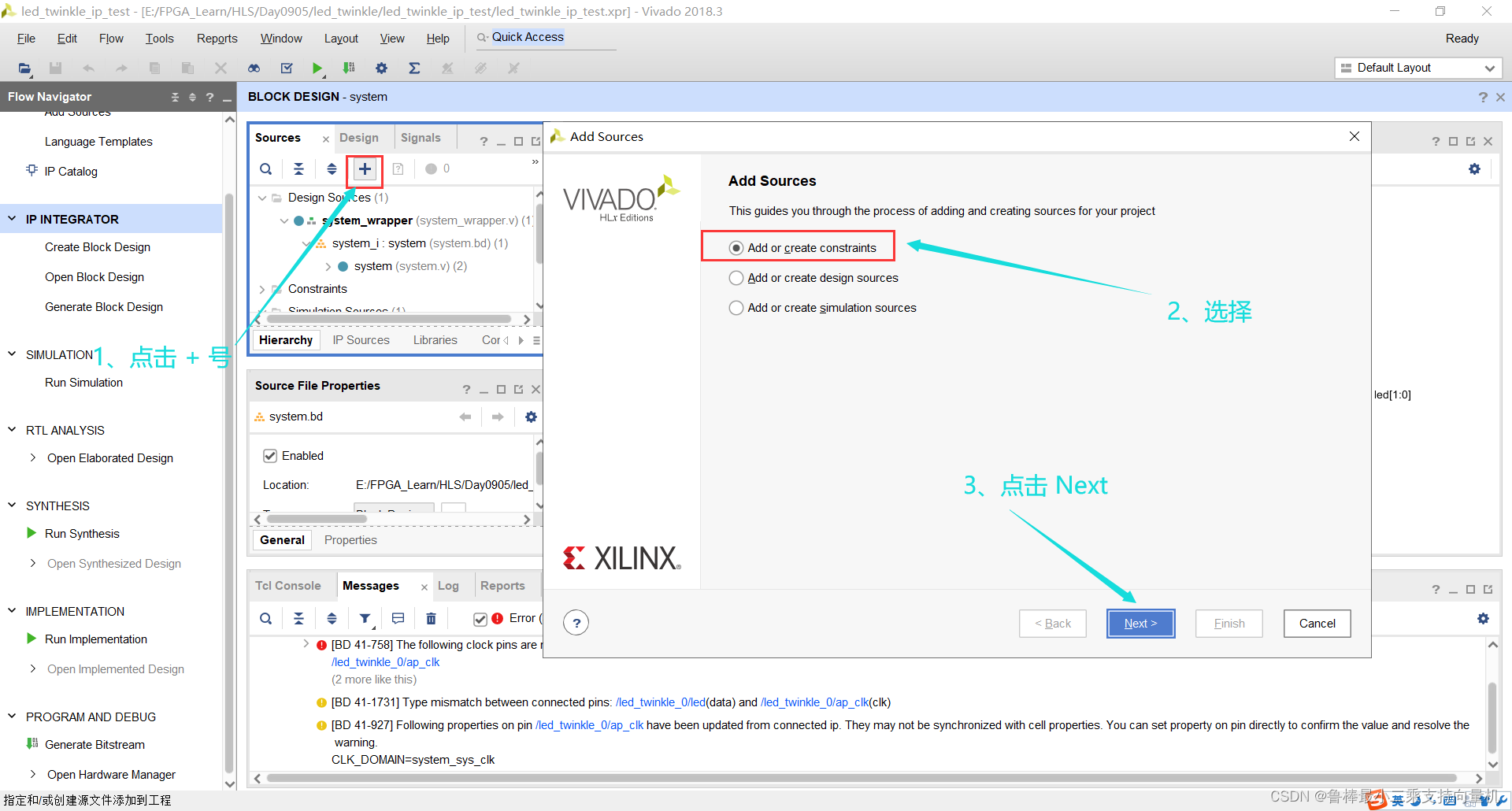Click Run Synthesis
Screen dimensions: 1512x811
[x=82, y=533]
